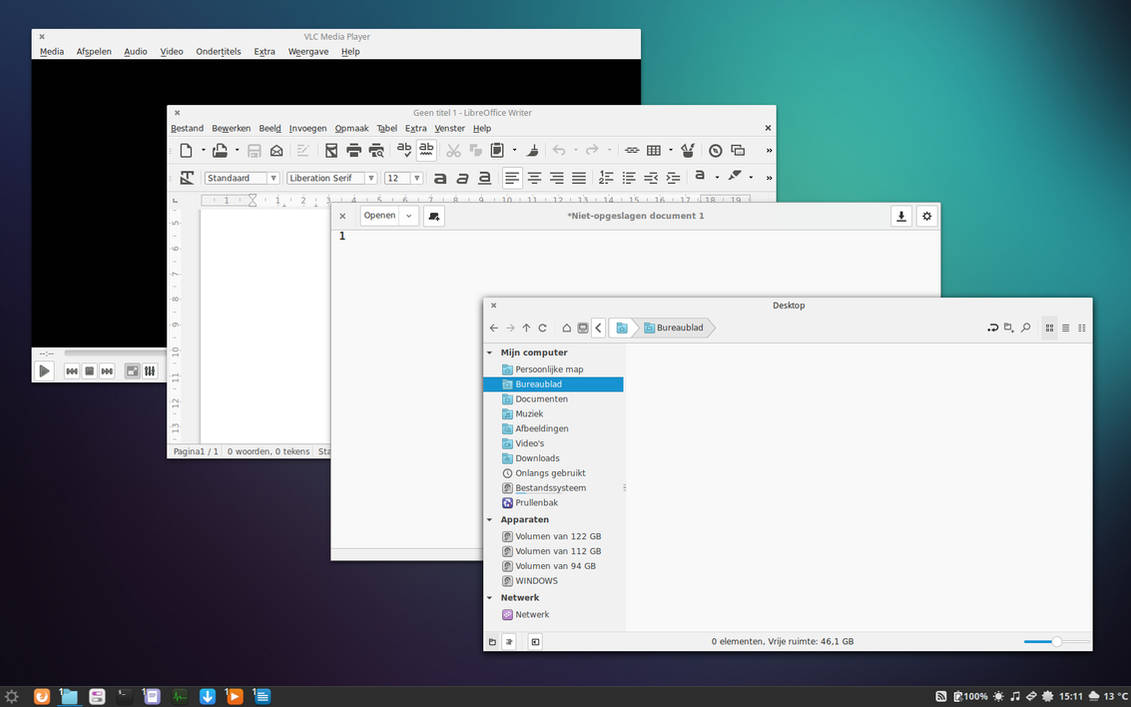Open the Weergave menu in VLC
The image size is (1131, 707).
308,52
